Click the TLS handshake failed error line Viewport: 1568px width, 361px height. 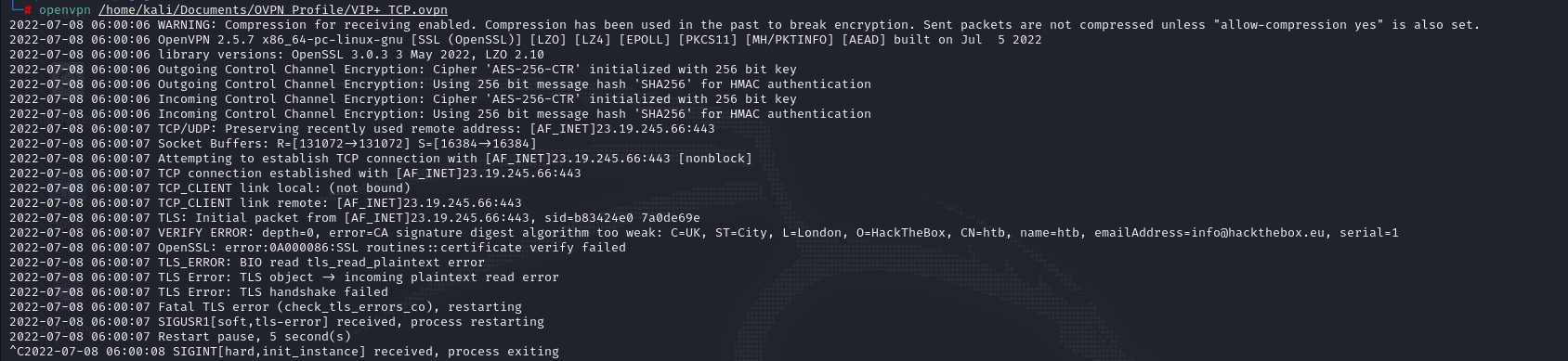pos(199,292)
